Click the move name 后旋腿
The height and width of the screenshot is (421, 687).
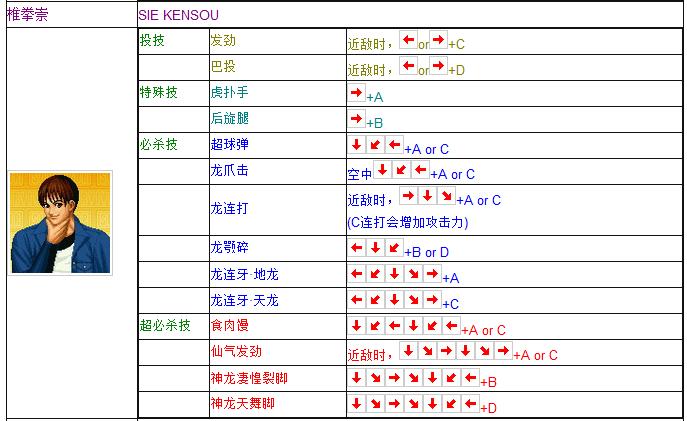[x=230, y=118]
